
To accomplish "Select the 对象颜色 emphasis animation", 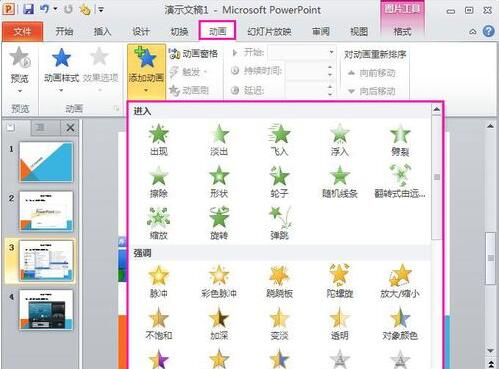I will point(400,323).
